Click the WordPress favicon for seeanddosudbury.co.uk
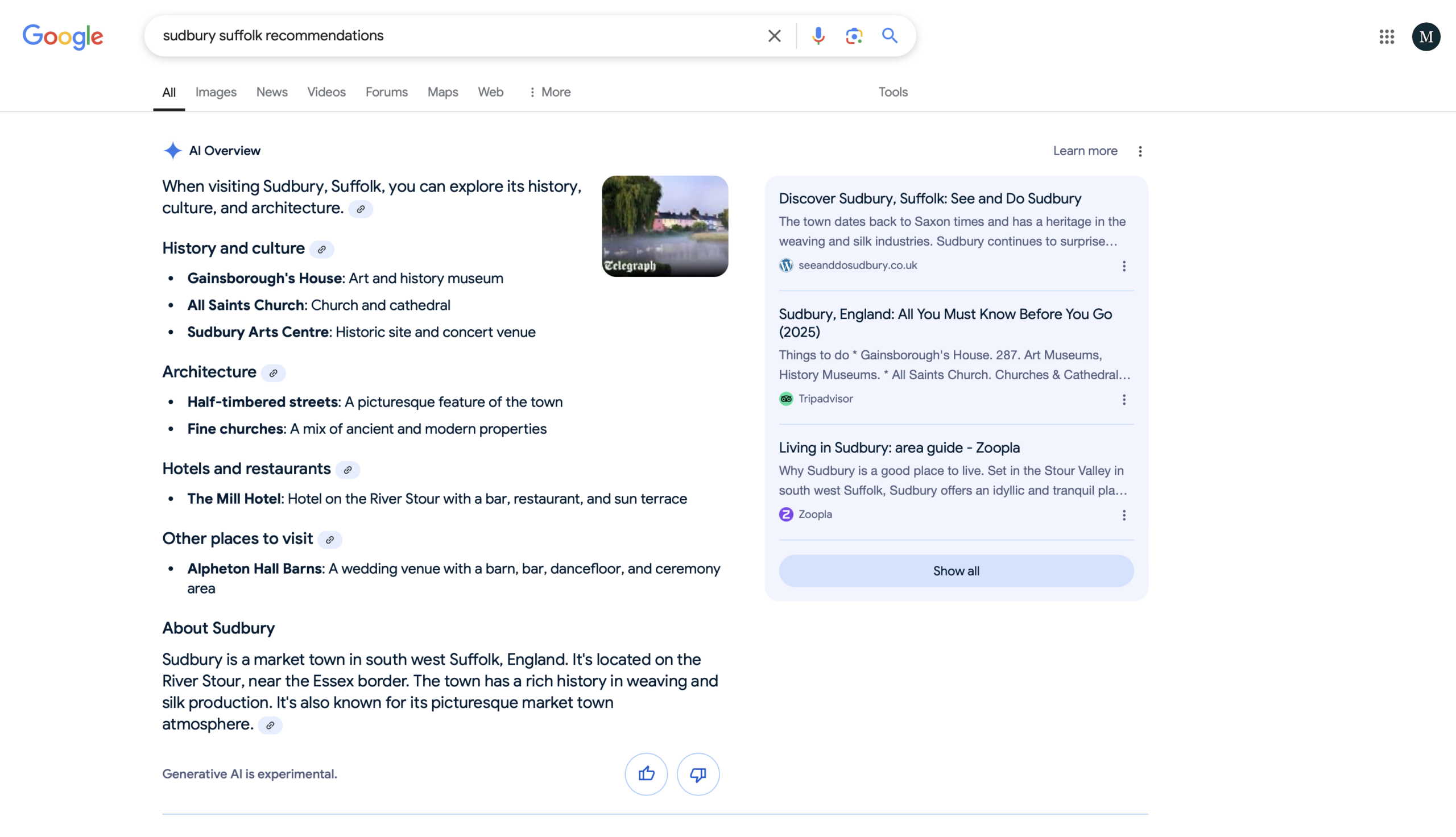The height and width of the screenshot is (837, 1456). pyautogui.click(x=786, y=265)
